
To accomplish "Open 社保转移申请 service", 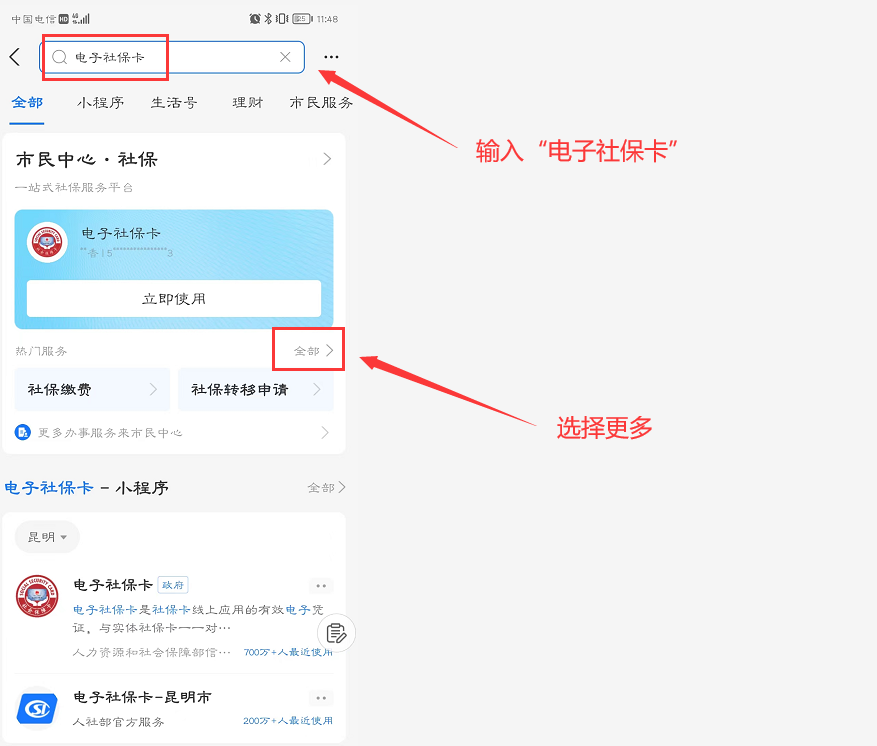I will [x=256, y=389].
